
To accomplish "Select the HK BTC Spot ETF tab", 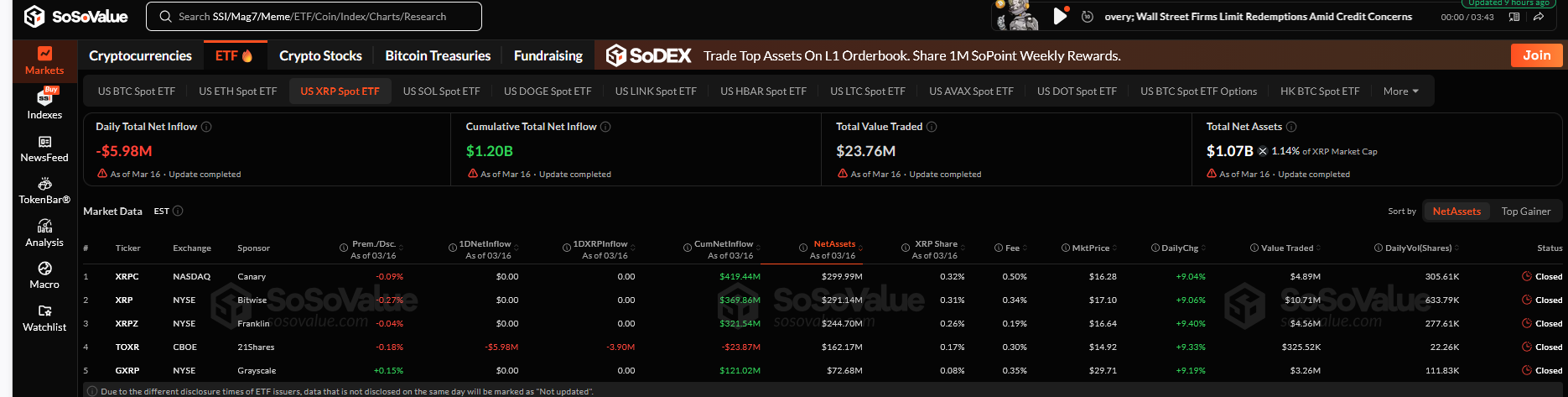I will tap(1320, 91).
